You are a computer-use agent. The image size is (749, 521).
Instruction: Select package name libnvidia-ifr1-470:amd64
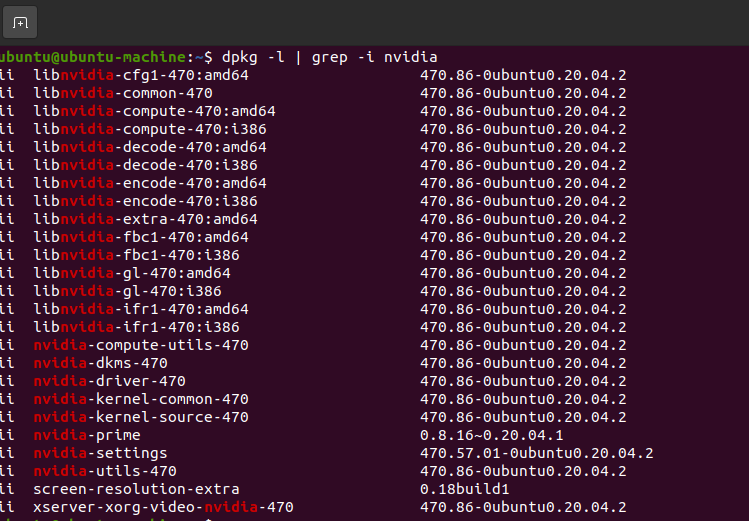click(141, 309)
